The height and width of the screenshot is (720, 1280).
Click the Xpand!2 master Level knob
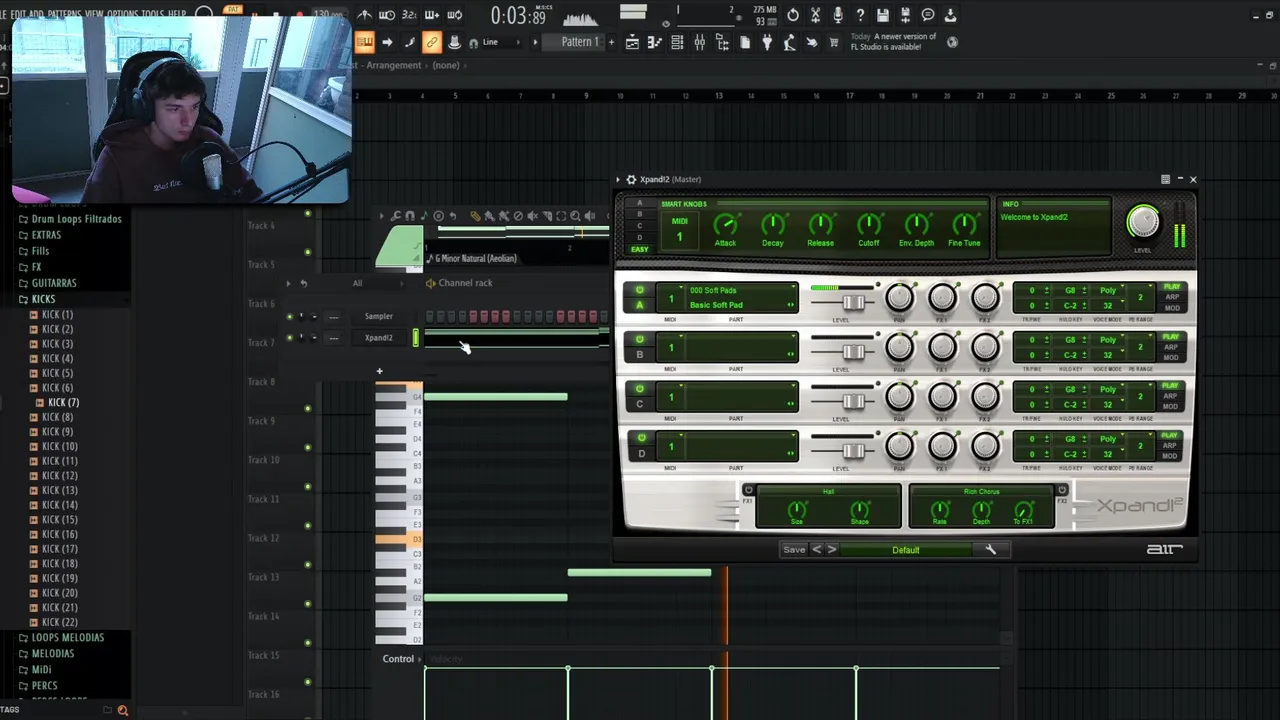pyautogui.click(x=1143, y=222)
